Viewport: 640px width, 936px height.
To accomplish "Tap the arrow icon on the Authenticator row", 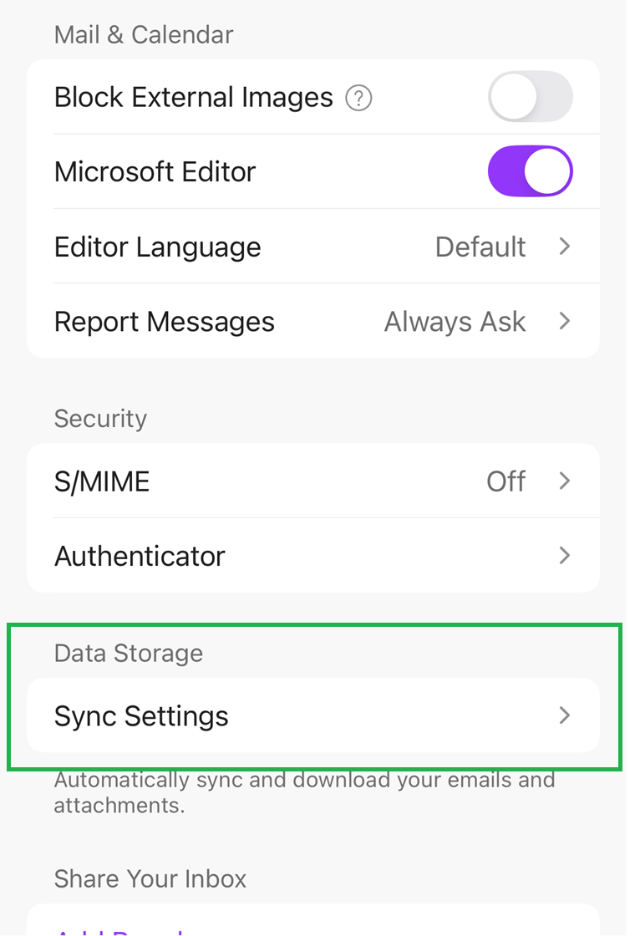I will [565, 556].
